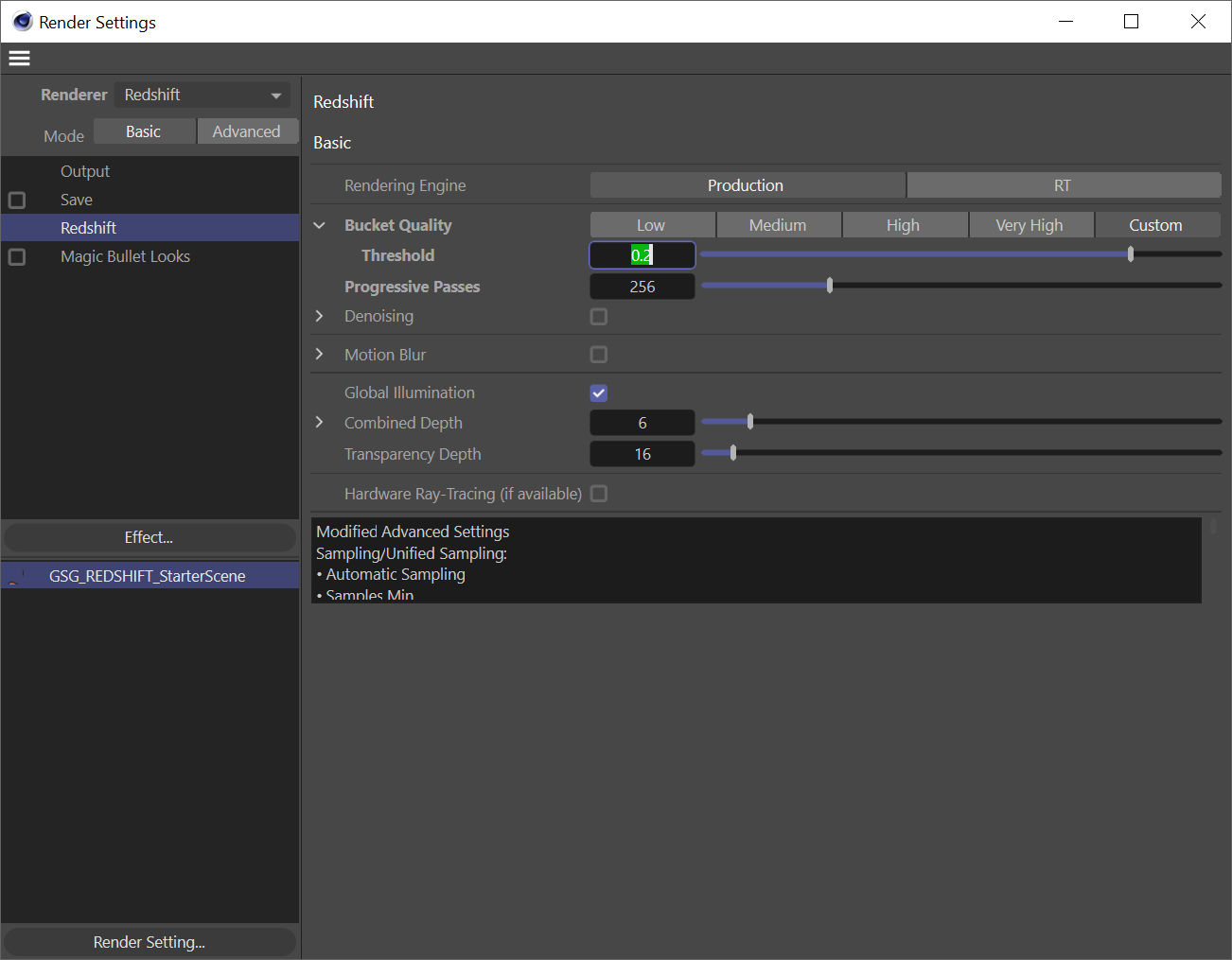1232x960 pixels.
Task: Select Save in the settings list
Action: (x=77, y=200)
